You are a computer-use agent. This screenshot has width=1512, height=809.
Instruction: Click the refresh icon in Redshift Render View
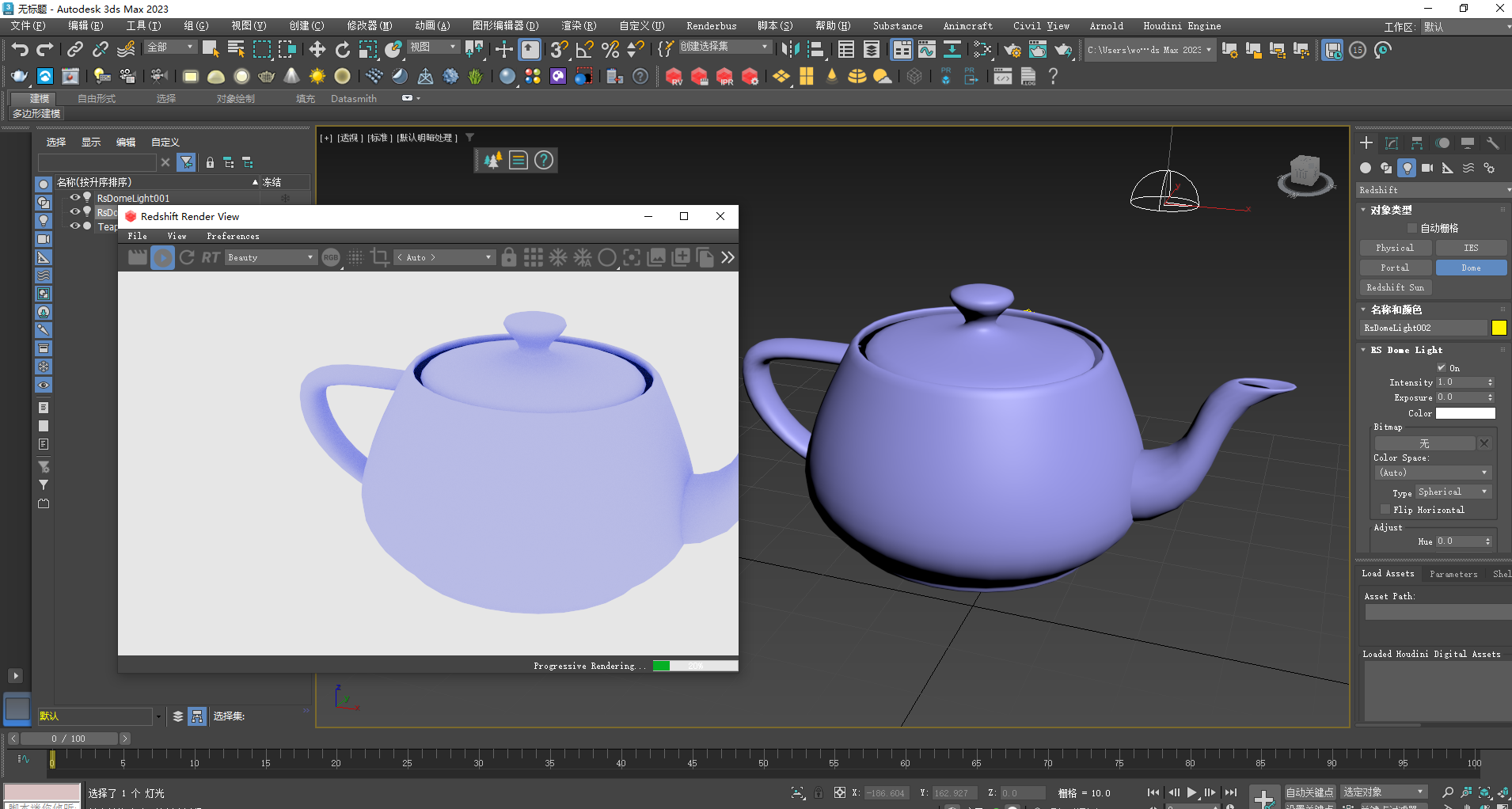(187, 257)
